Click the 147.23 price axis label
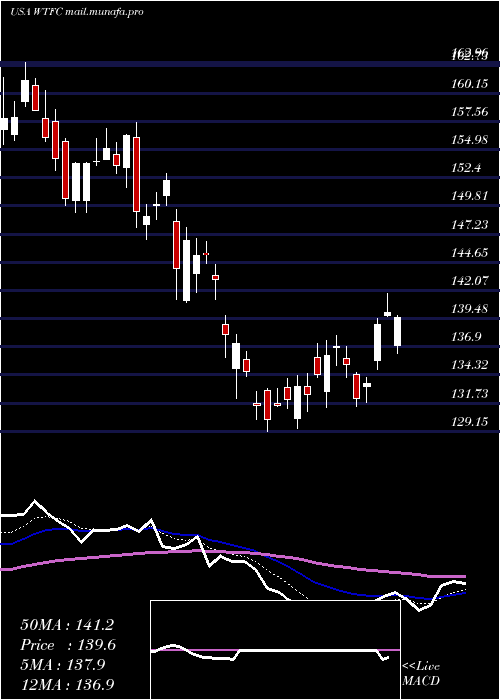The width and height of the screenshot is (500, 700). click(468, 225)
